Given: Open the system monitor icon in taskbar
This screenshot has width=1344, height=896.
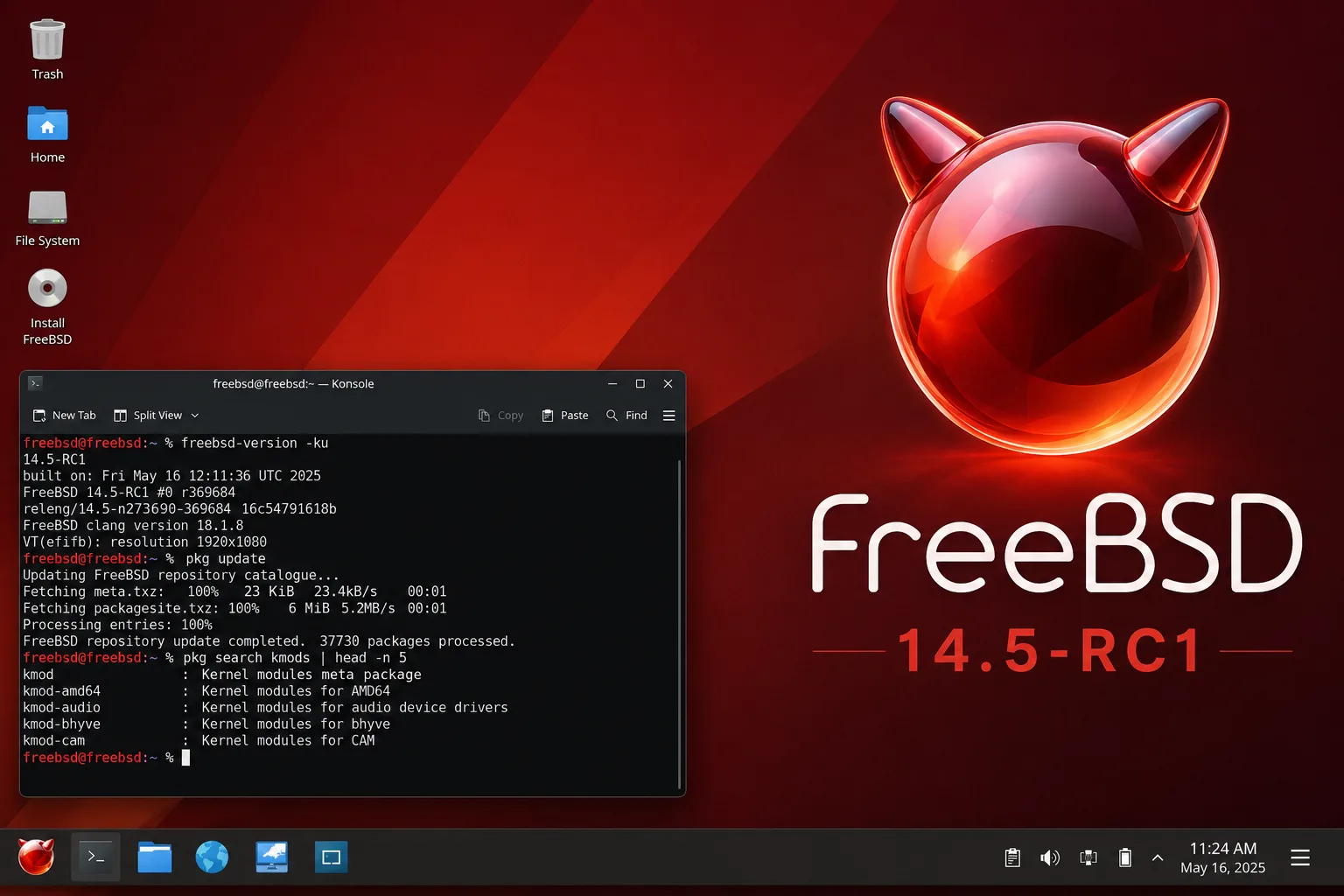Looking at the screenshot, I should click(x=271, y=857).
